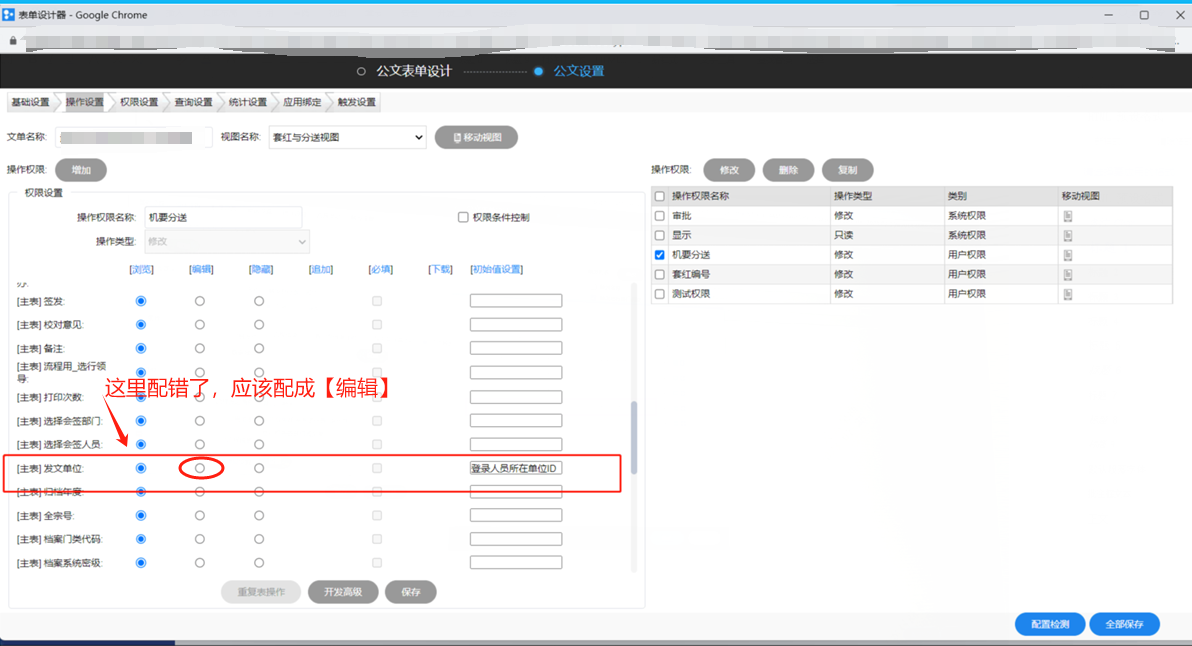Select 隐藏 radio for 校对意见 field
Screen dimensions: 1192x646
click(259, 325)
